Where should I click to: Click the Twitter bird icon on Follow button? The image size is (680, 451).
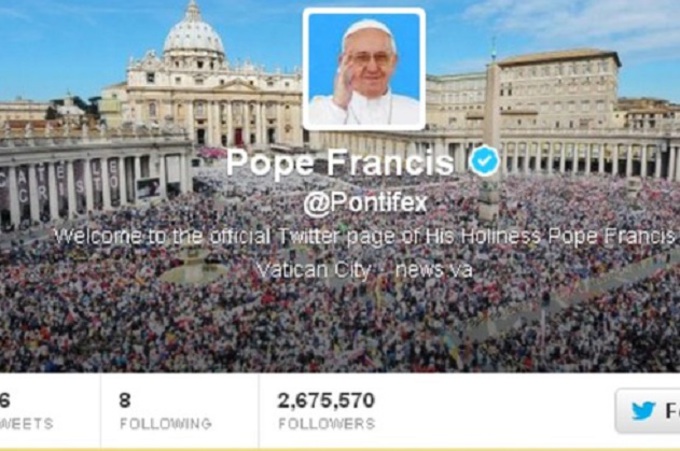[x=643, y=410]
